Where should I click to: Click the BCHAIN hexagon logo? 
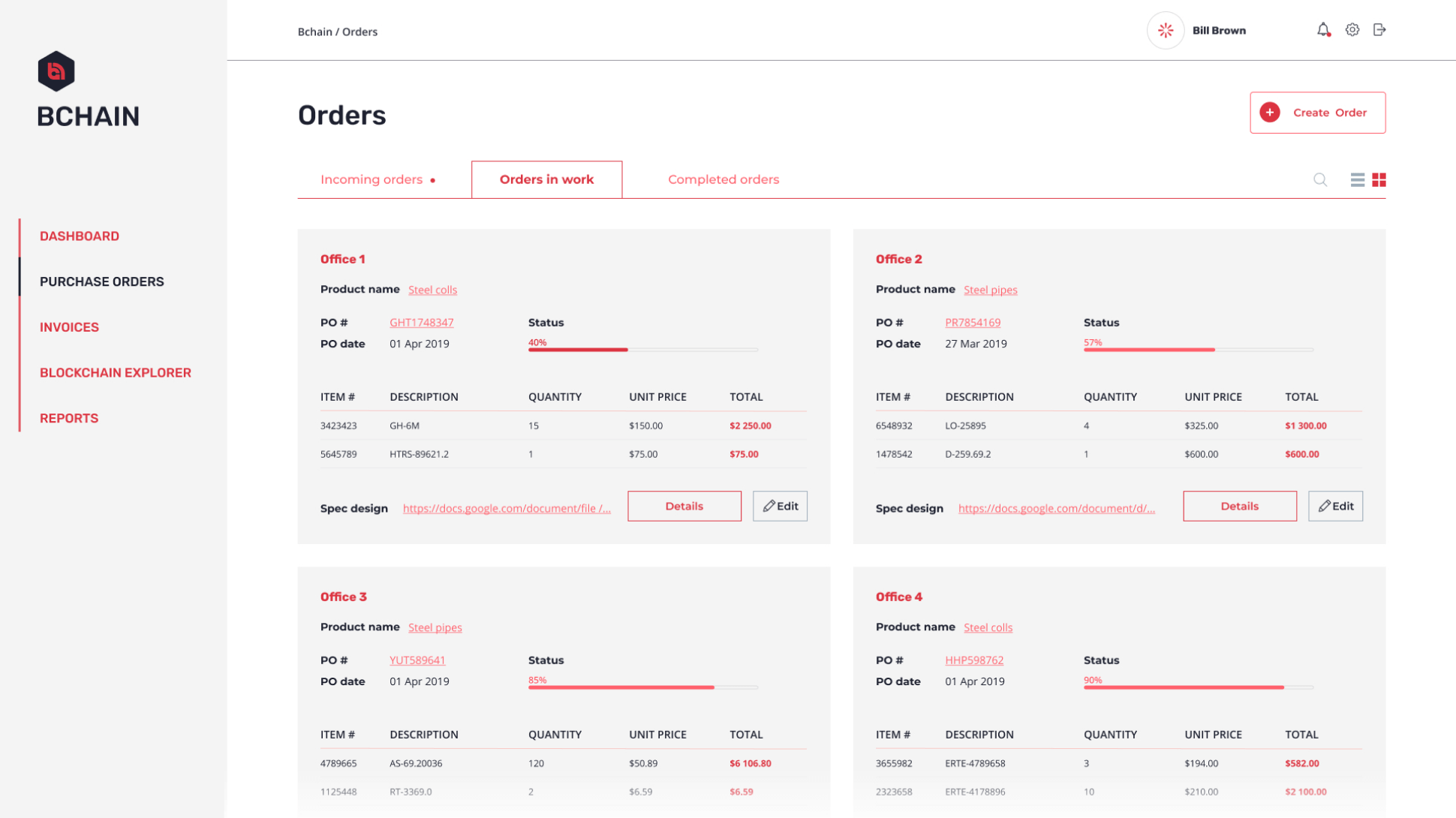(56, 71)
